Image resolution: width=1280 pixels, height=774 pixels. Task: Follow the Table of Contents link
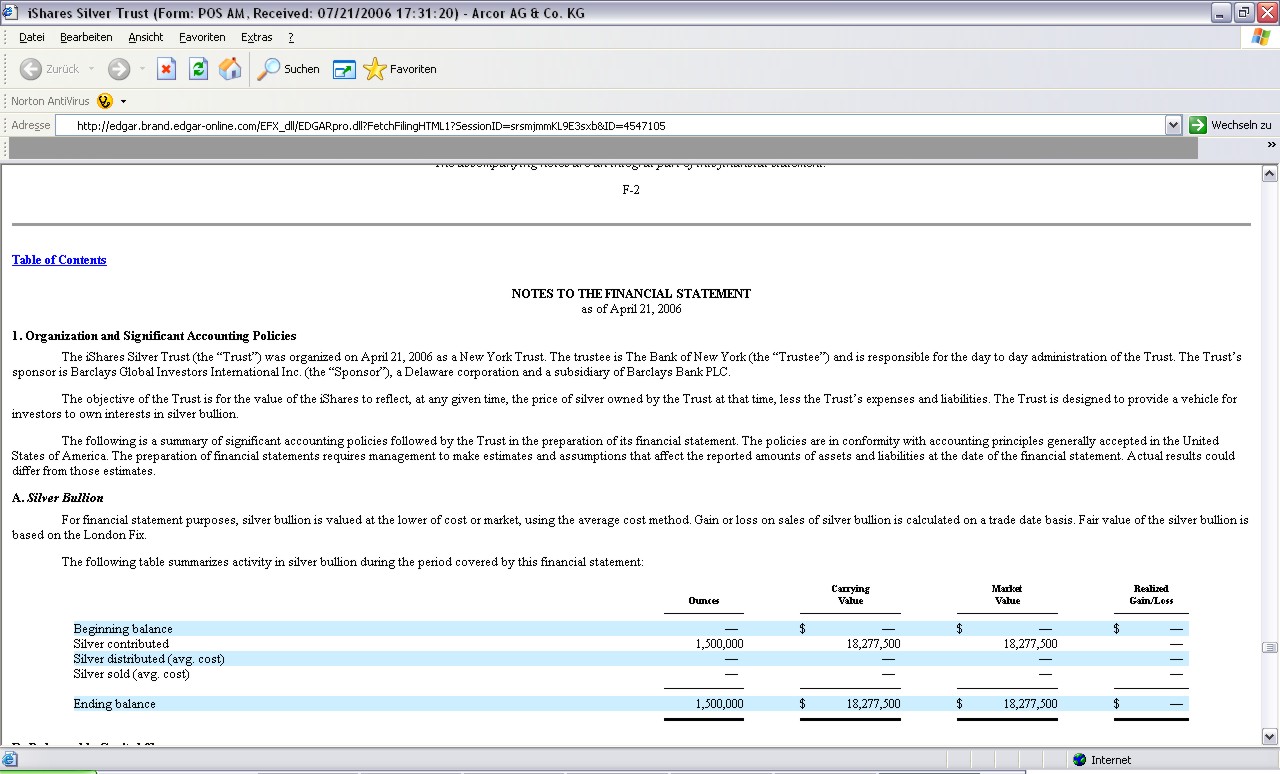(59, 260)
